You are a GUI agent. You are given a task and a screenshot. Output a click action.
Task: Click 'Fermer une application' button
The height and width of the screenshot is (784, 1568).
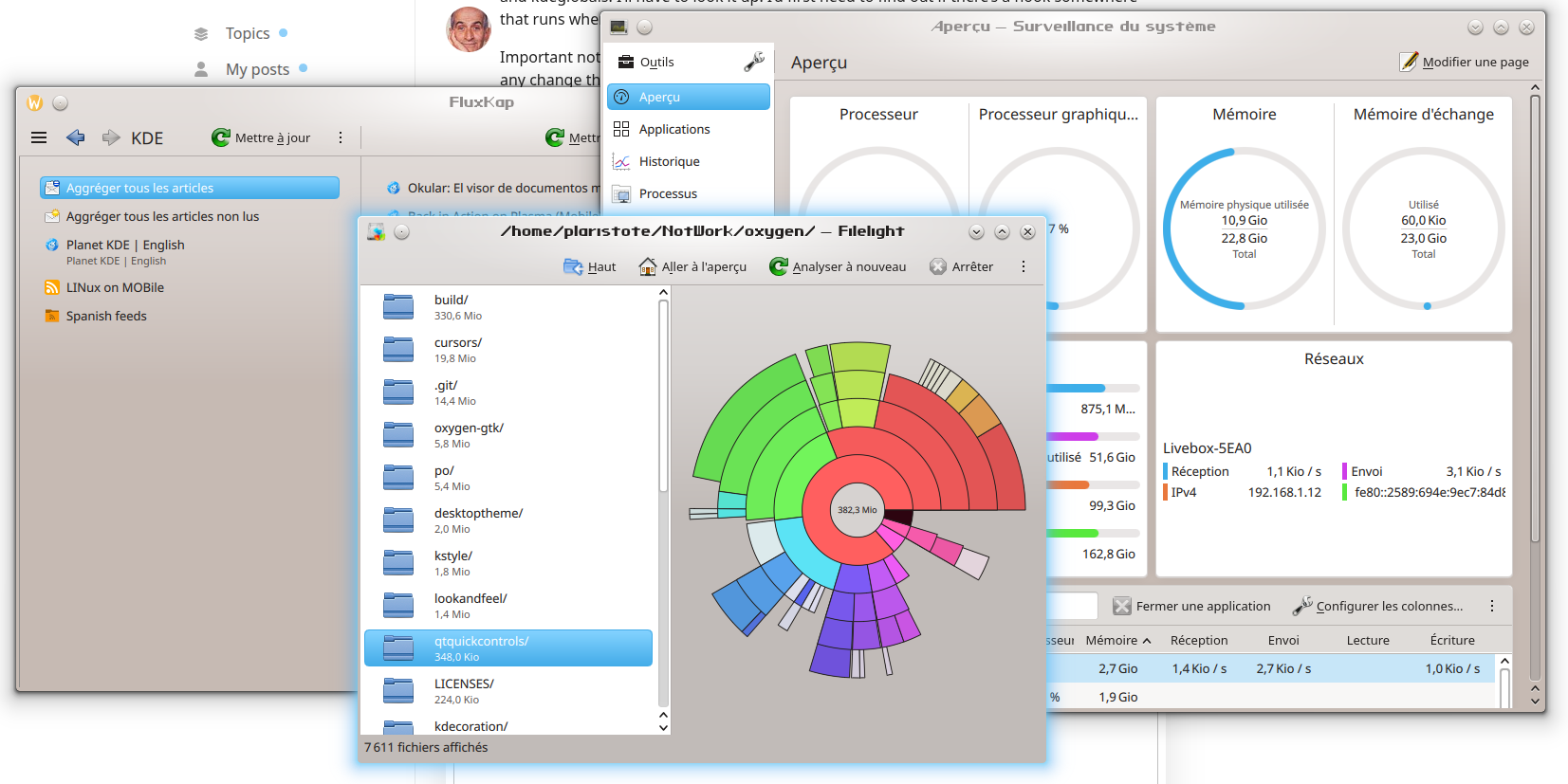[1191, 606]
